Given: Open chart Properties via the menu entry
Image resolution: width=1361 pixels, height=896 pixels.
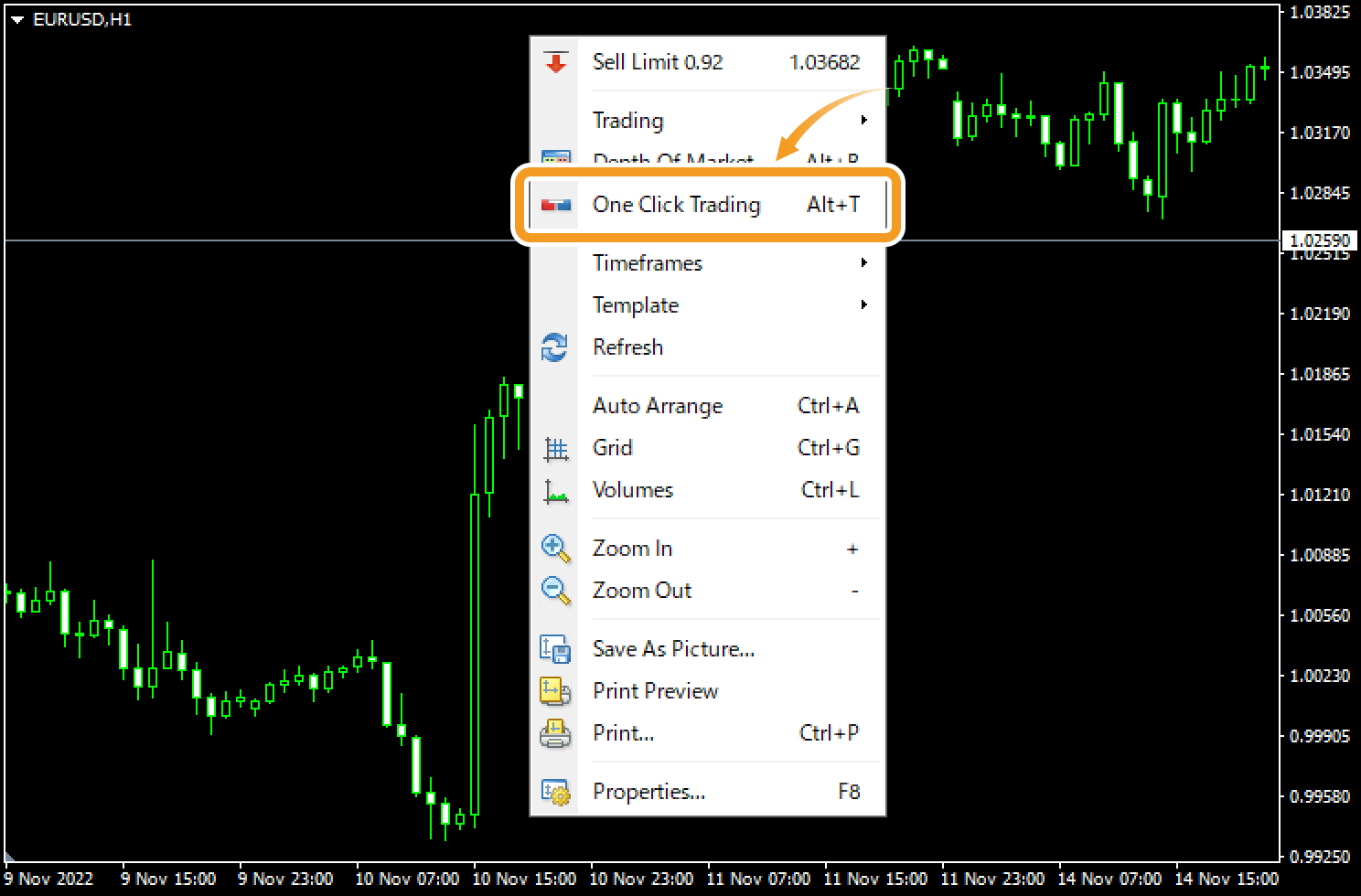Looking at the screenshot, I should tap(649, 792).
